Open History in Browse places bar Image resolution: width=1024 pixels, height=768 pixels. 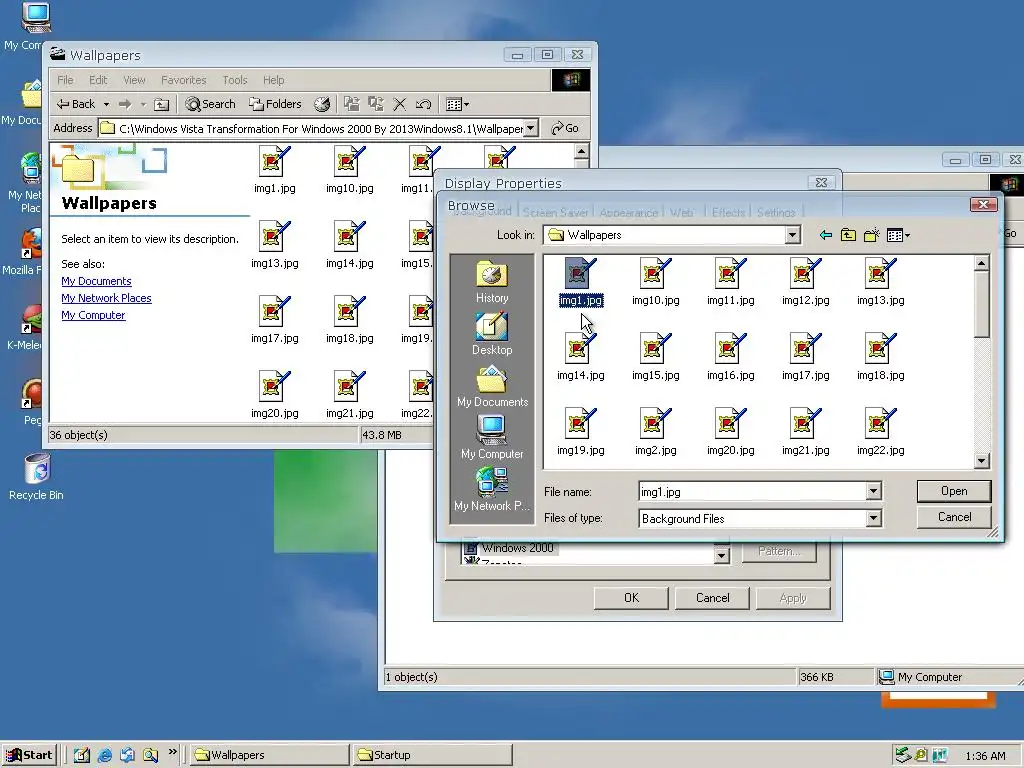point(492,282)
